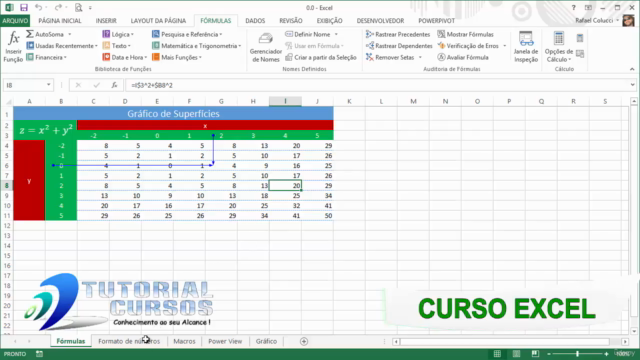The image size is (640, 360).
Task: Expand the Definir Nome dropdown arrow
Action: [336, 34]
